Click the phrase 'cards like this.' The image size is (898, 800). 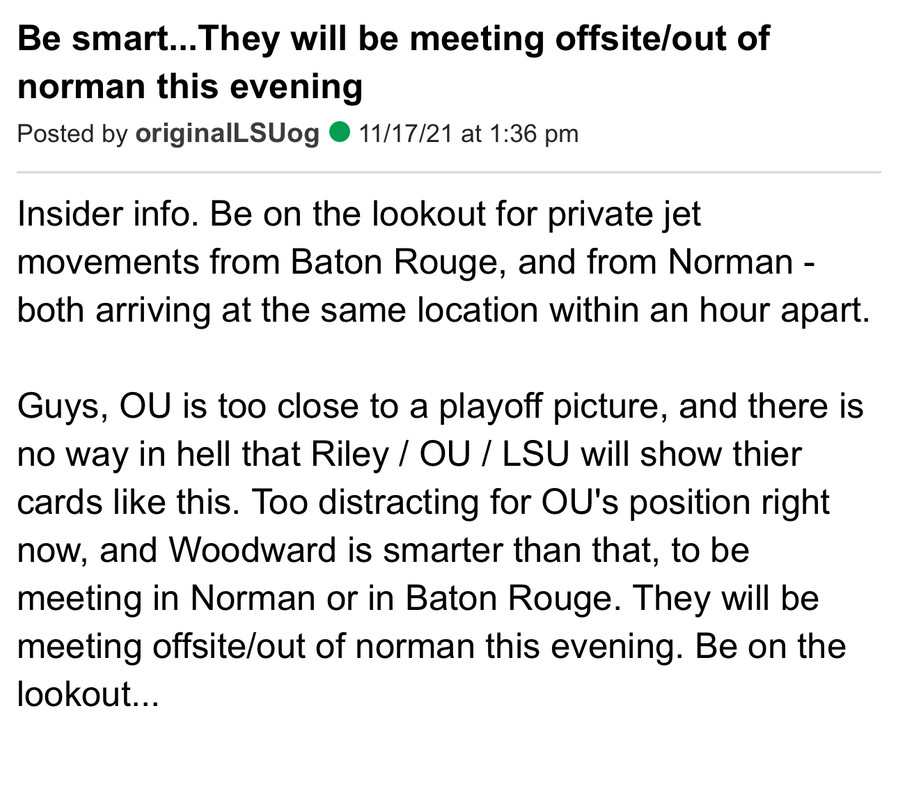128,503
